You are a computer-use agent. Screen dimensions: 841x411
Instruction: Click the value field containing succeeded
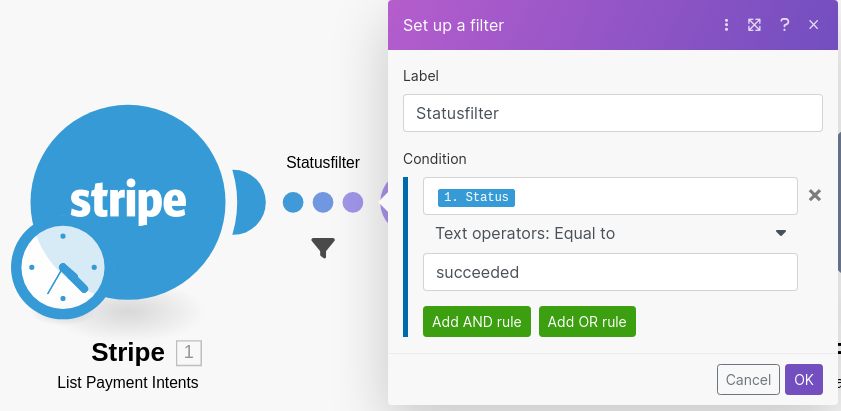610,272
